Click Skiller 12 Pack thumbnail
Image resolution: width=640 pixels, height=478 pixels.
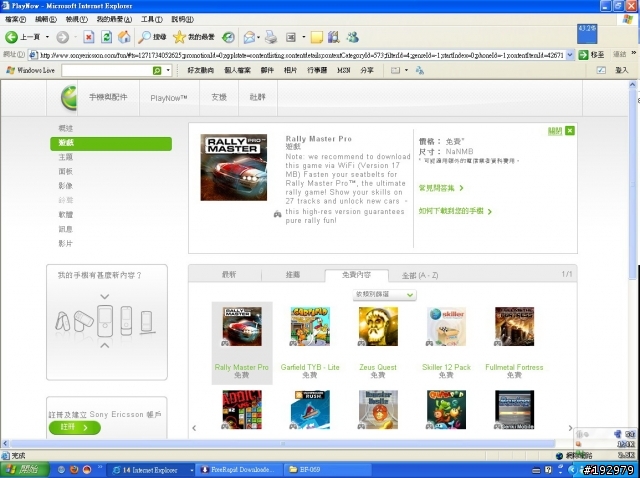[446, 327]
